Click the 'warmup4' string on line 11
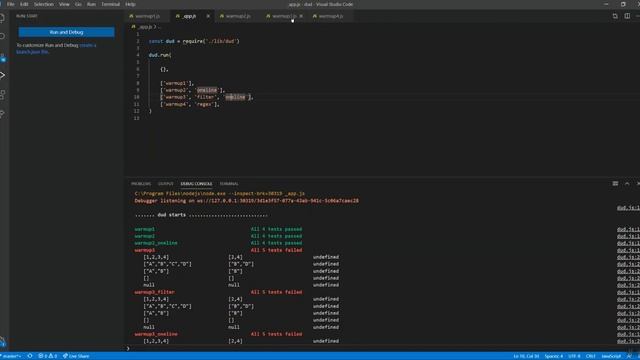The image size is (640, 360). click(x=176, y=104)
